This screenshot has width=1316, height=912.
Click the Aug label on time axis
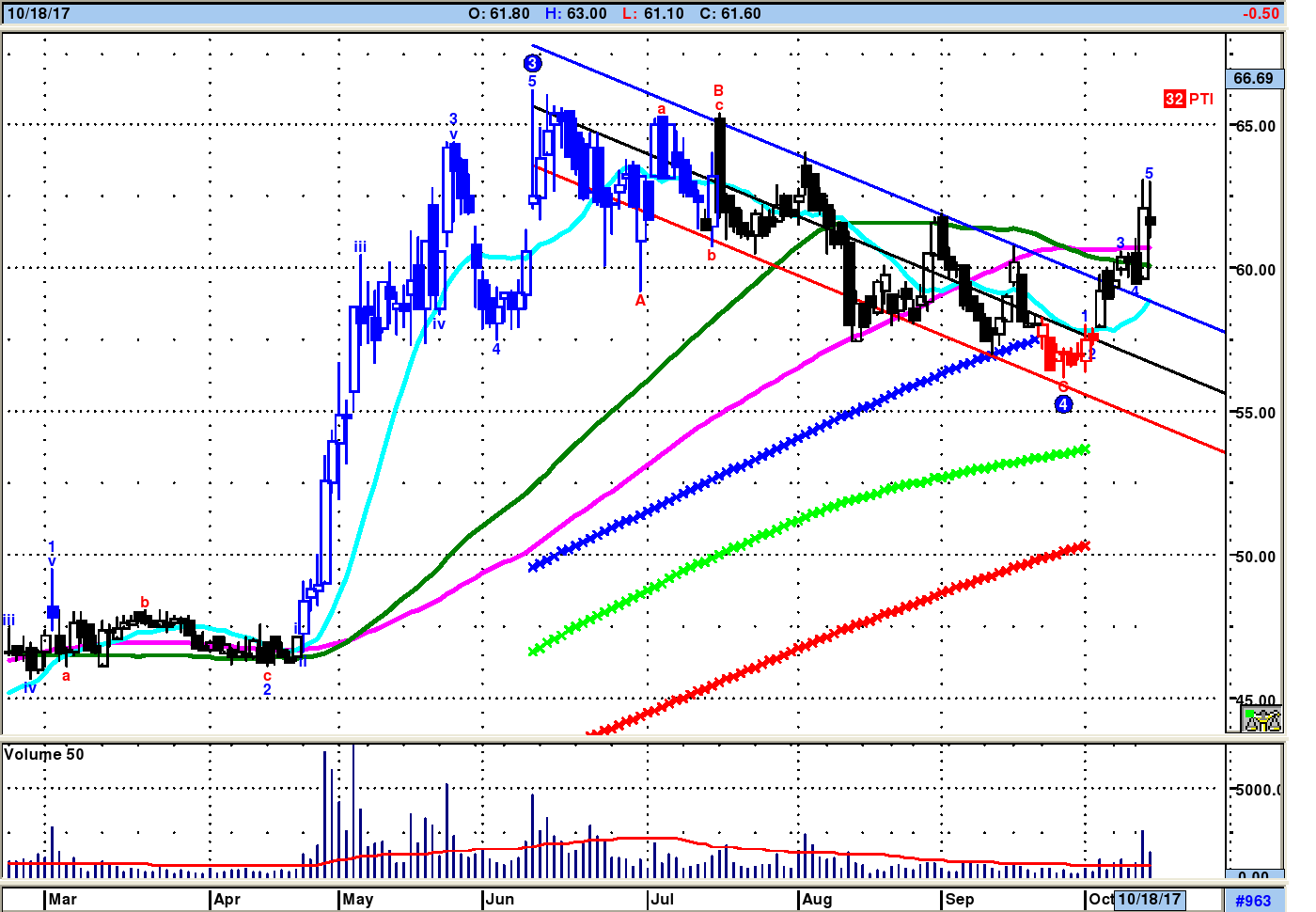[817, 900]
